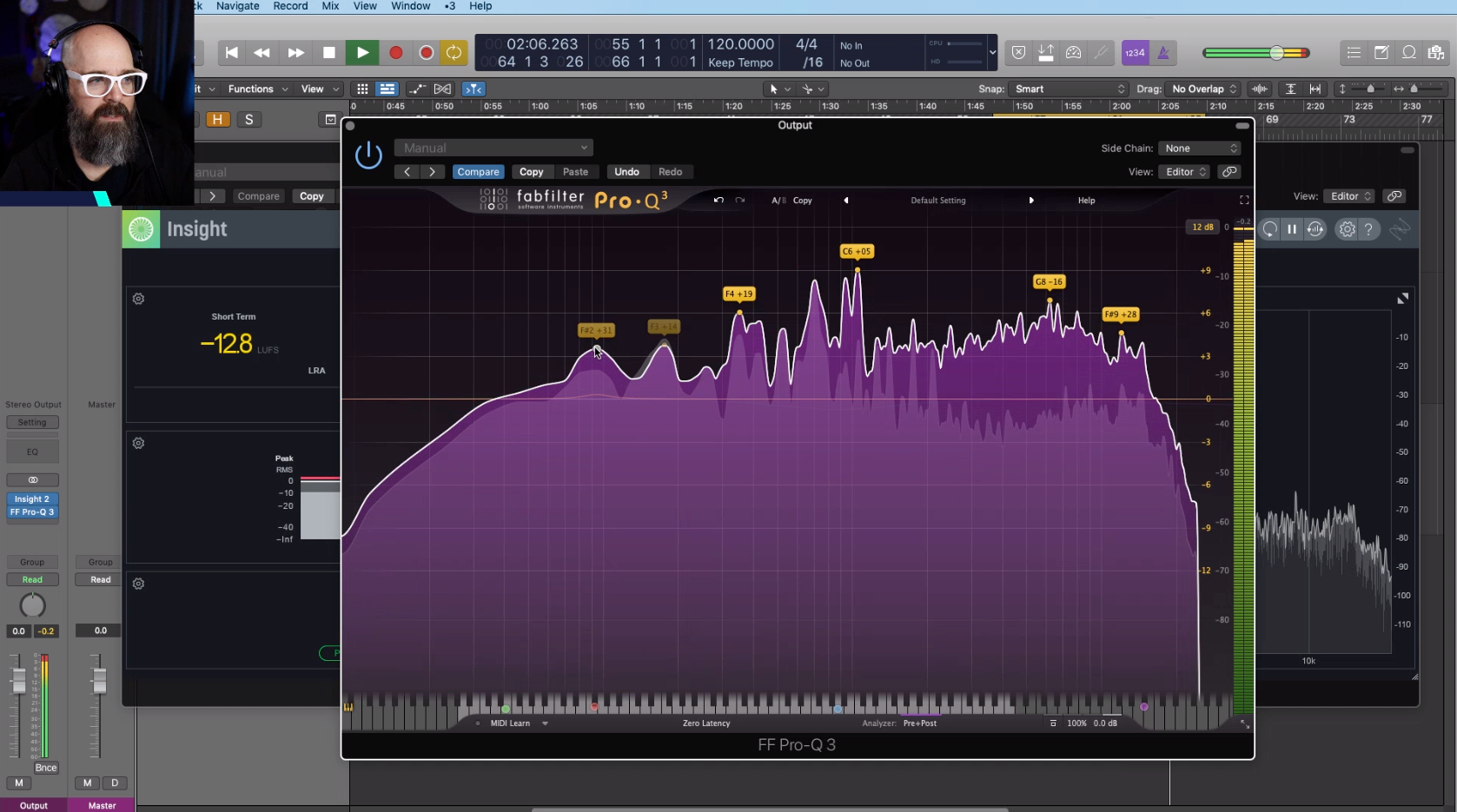Toggle FabFilter full screen mode icon
1457x812 pixels.
point(1244,200)
